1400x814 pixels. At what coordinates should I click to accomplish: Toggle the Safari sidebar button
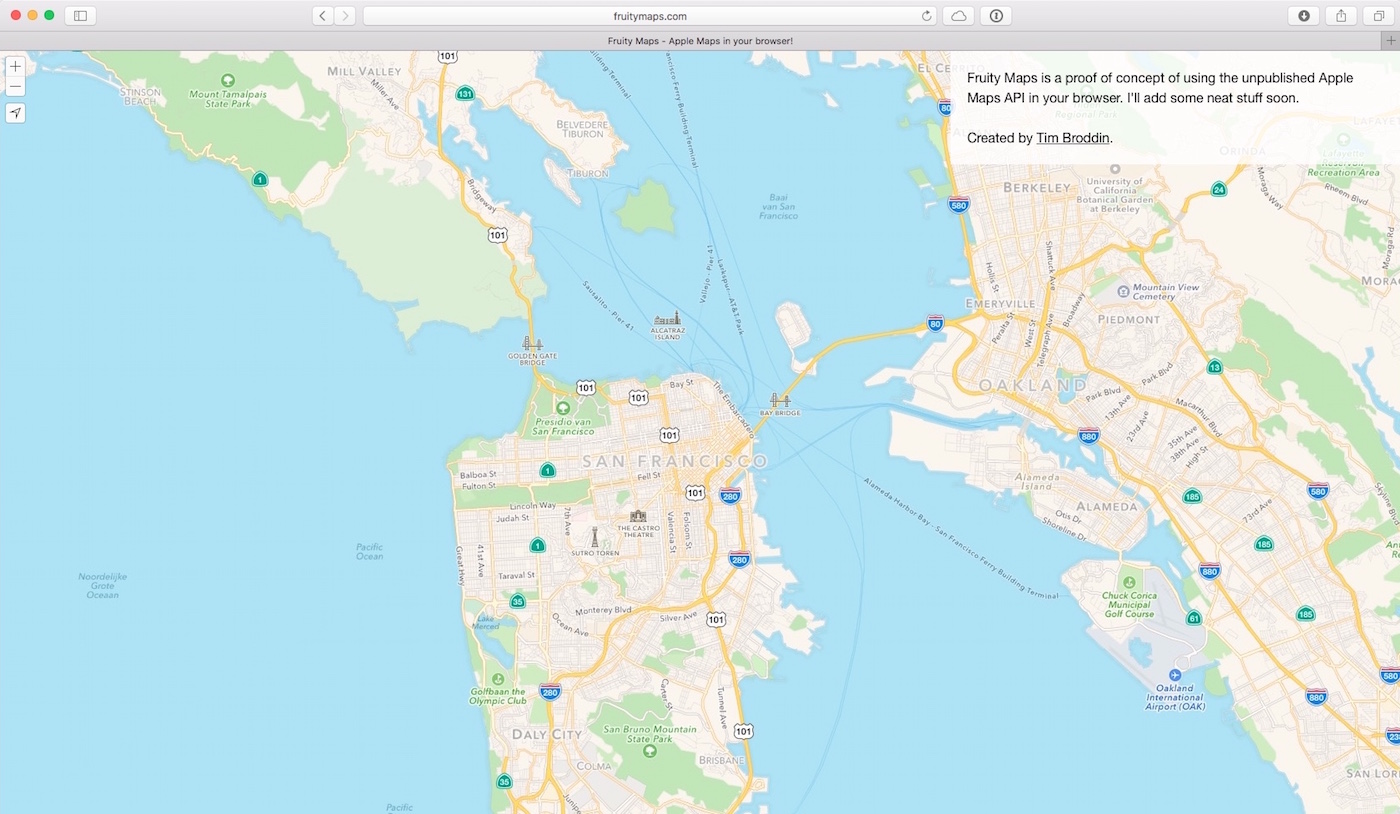[x=80, y=15]
